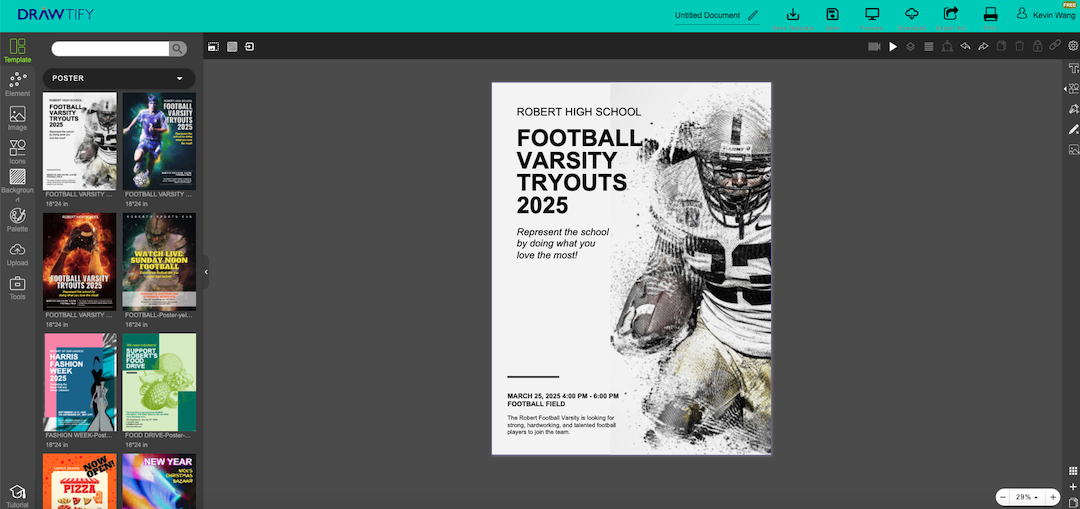Undo the last action
Screen dimensions: 1080x509
[x=965, y=47]
